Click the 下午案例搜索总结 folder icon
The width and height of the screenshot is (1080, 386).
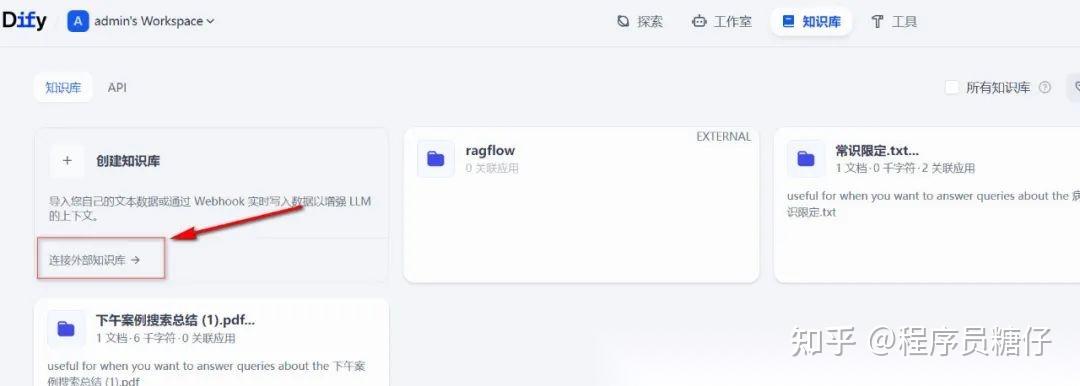tap(66, 329)
